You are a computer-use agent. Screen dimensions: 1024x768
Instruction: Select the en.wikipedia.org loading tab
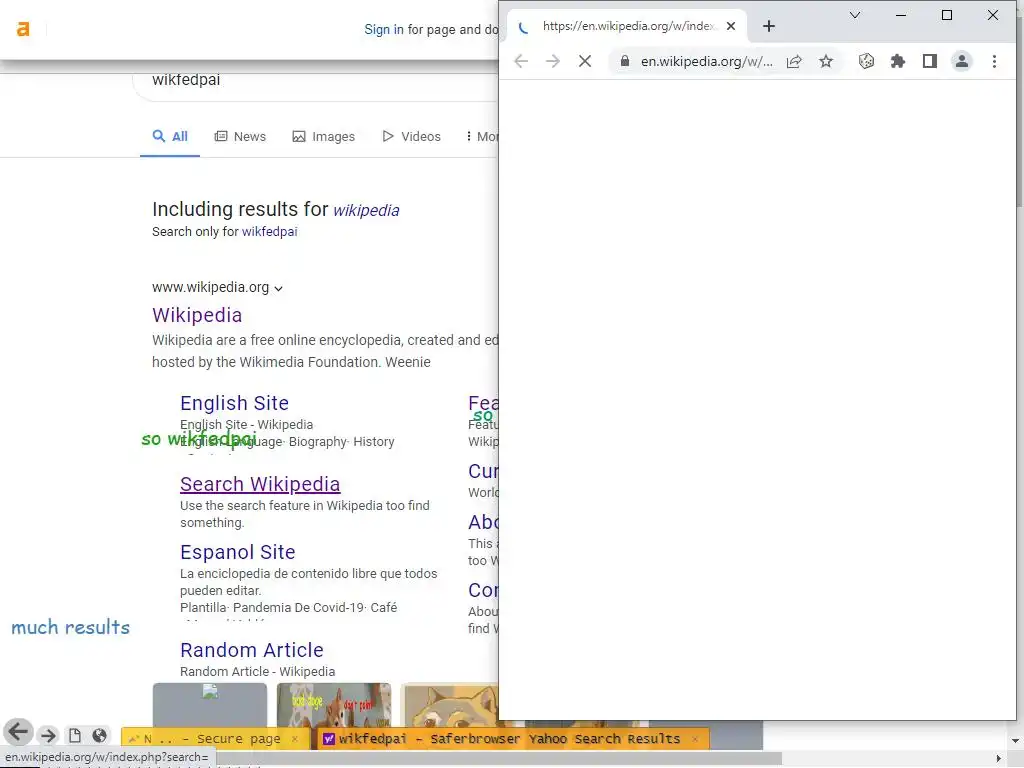(626, 26)
